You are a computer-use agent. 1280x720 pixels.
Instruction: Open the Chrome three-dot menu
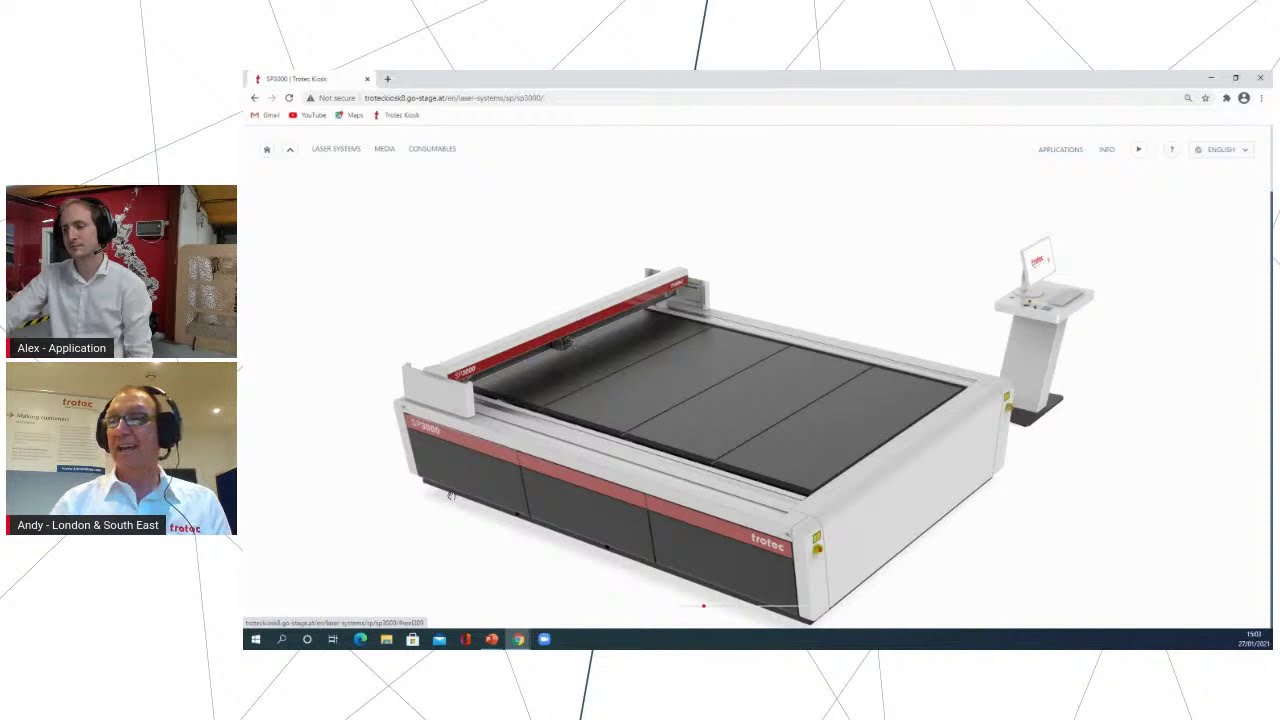1261,98
